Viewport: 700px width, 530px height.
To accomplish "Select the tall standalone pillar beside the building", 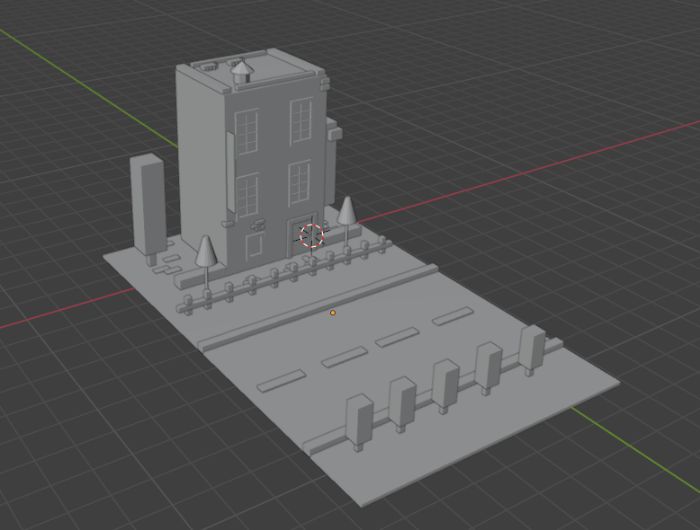I will (148, 209).
